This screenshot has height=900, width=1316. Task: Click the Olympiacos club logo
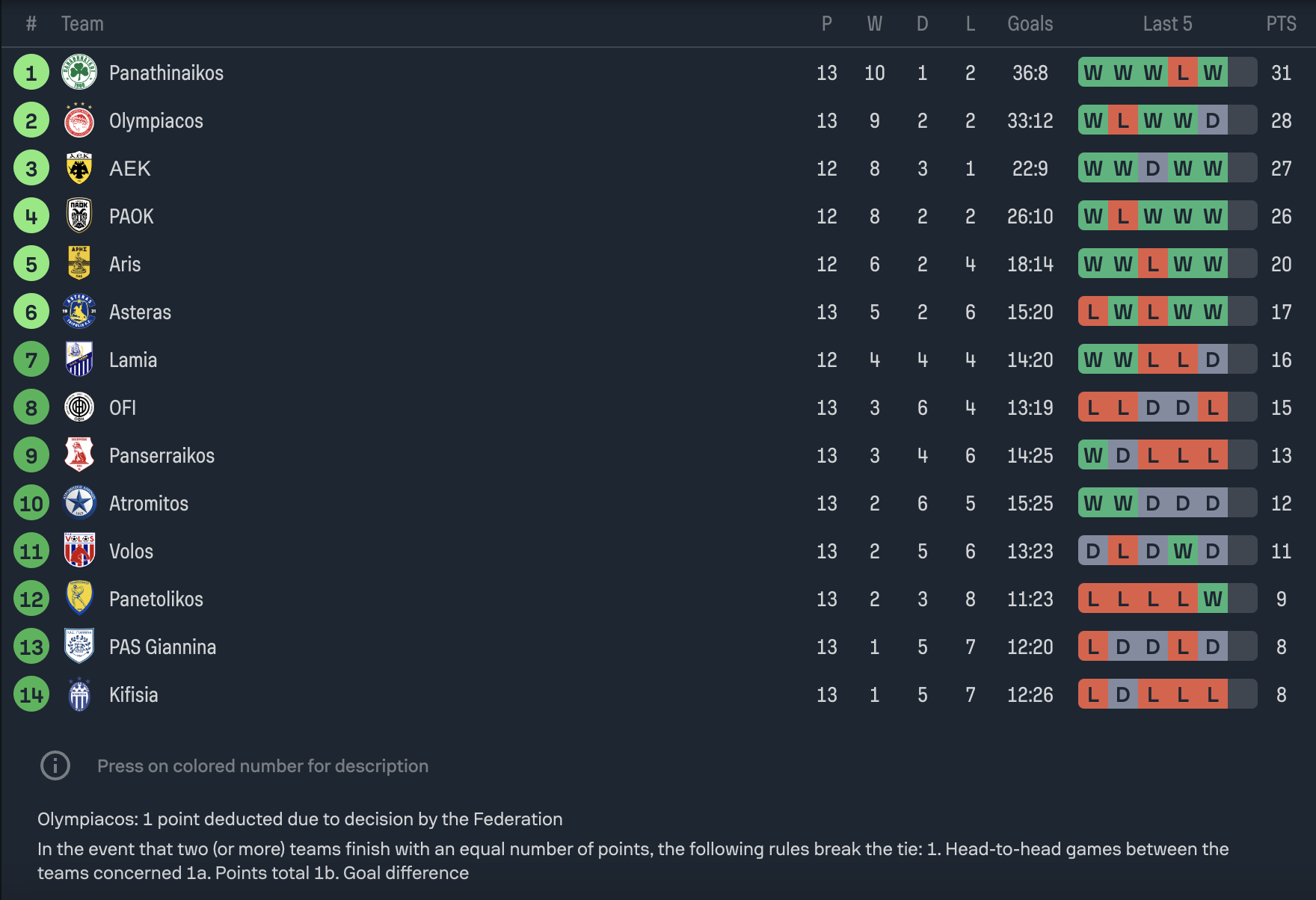[x=79, y=120]
